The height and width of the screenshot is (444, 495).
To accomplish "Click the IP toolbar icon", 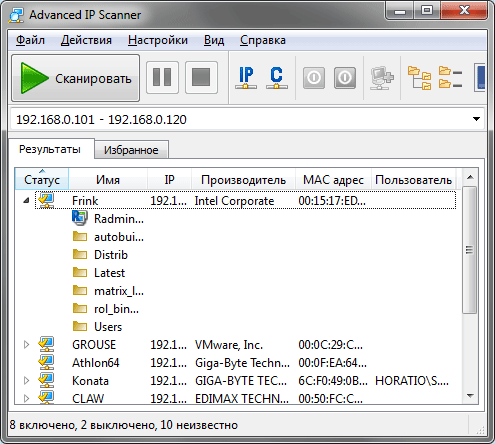I will (x=246, y=78).
